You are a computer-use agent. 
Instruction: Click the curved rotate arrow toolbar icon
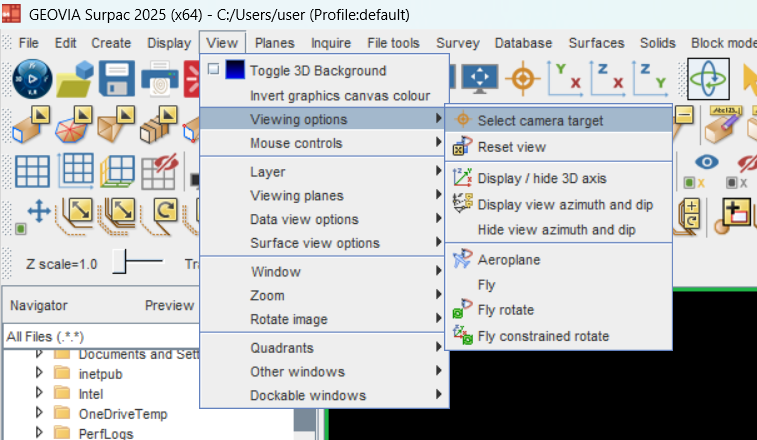pos(160,216)
